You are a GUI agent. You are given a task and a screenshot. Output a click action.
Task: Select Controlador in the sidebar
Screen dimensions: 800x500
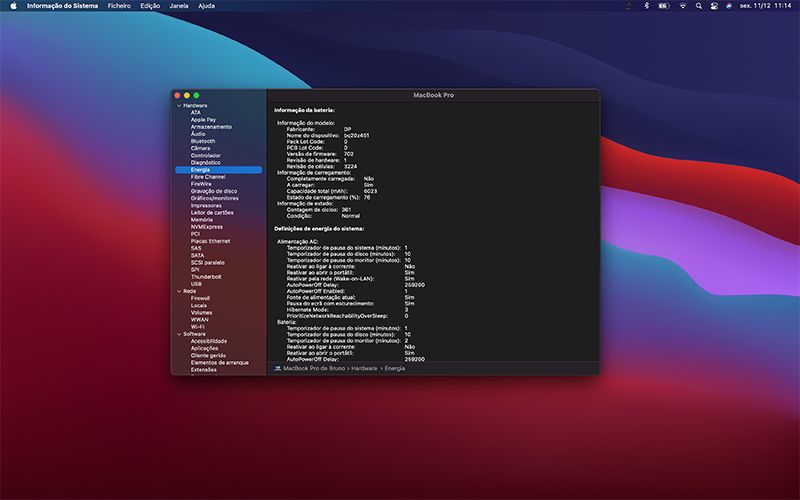click(206, 156)
